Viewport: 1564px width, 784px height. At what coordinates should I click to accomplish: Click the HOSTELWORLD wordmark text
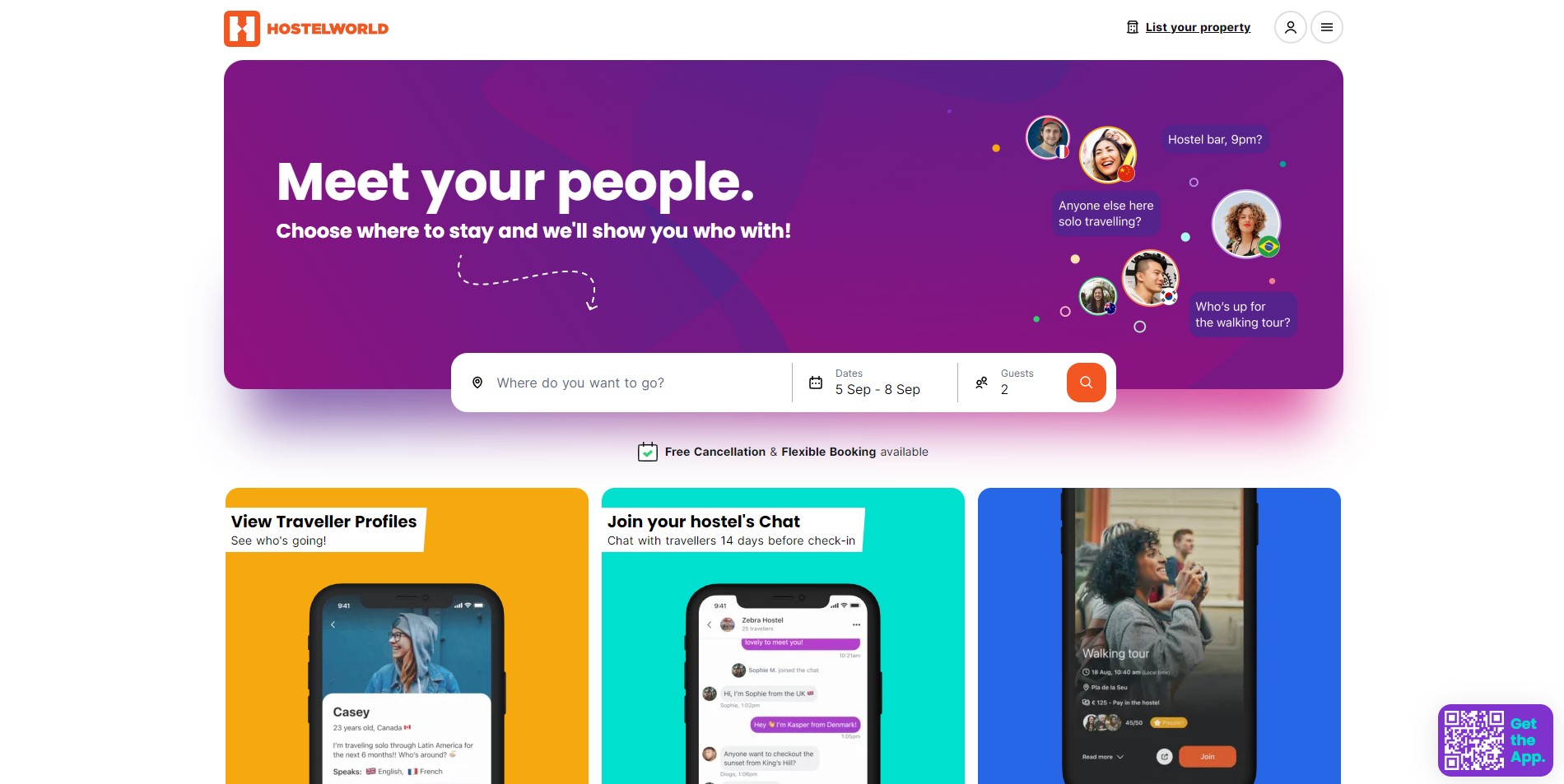(328, 29)
